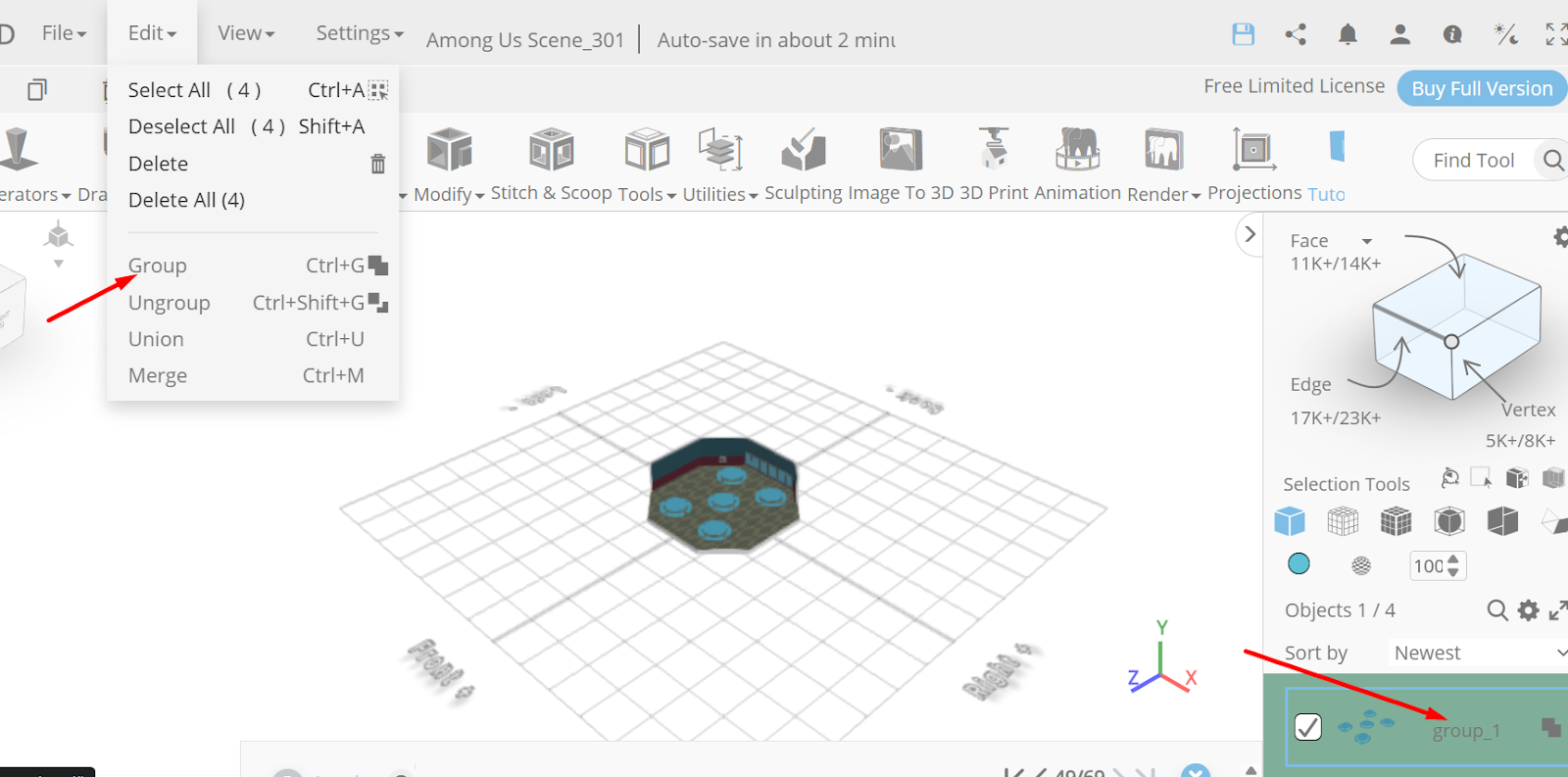The image size is (1568, 777).
Task: Click the Tools cube icon
Action: pyautogui.click(x=647, y=150)
